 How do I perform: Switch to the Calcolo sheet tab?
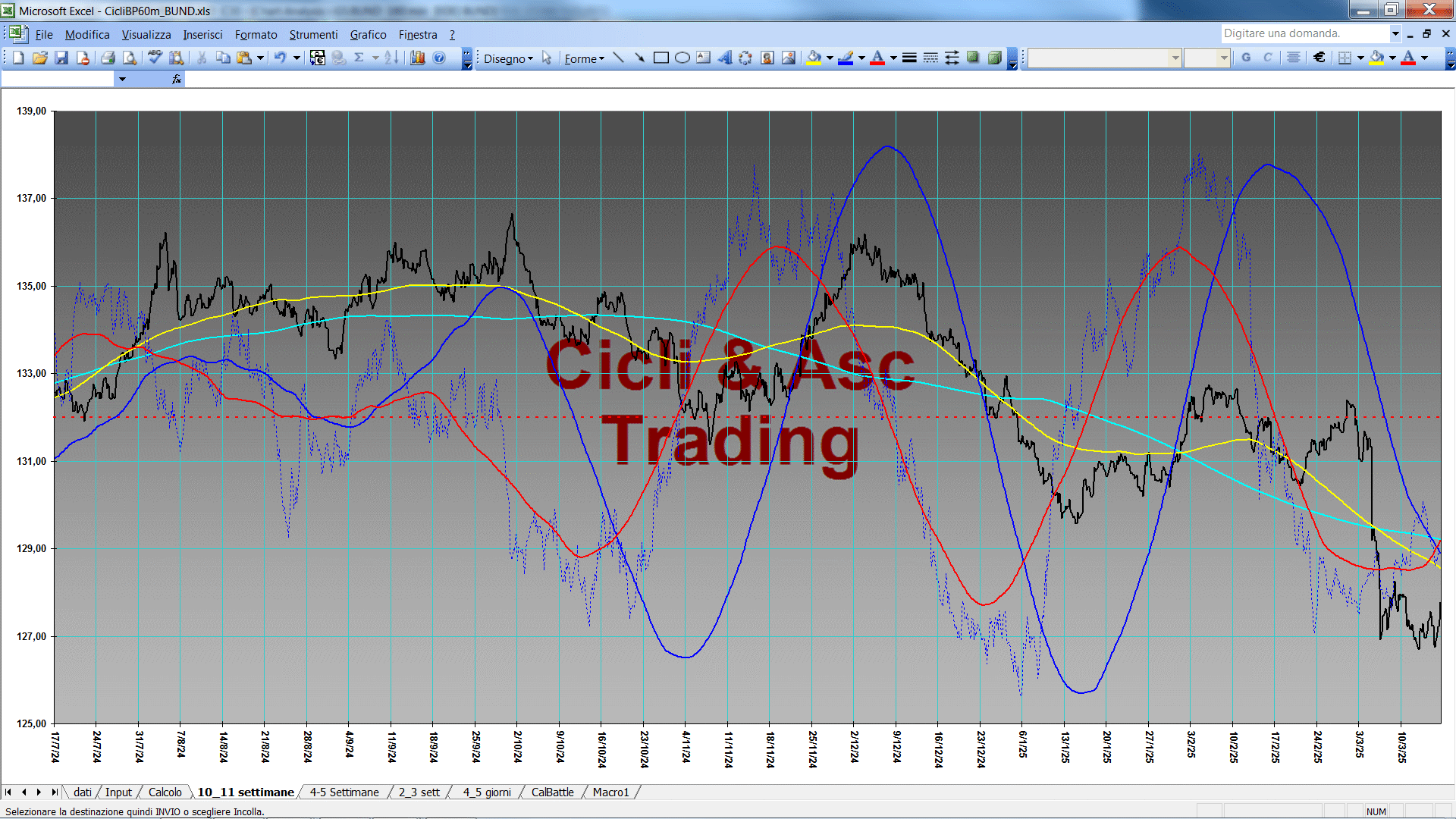pyautogui.click(x=165, y=792)
